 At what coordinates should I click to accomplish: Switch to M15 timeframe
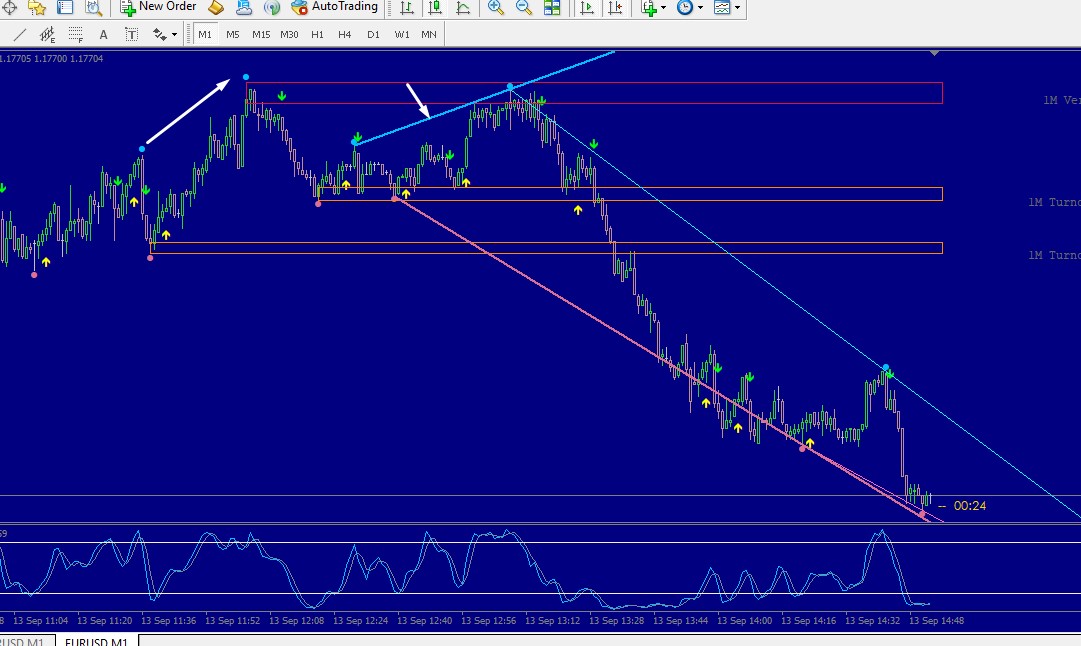pyautogui.click(x=261, y=34)
